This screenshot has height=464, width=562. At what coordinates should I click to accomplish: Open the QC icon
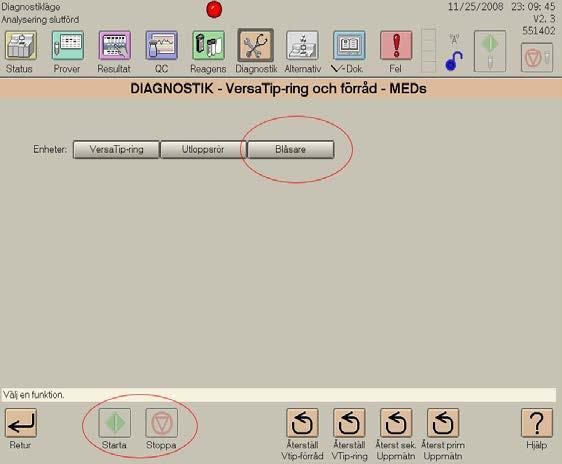pyautogui.click(x=162, y=46)
